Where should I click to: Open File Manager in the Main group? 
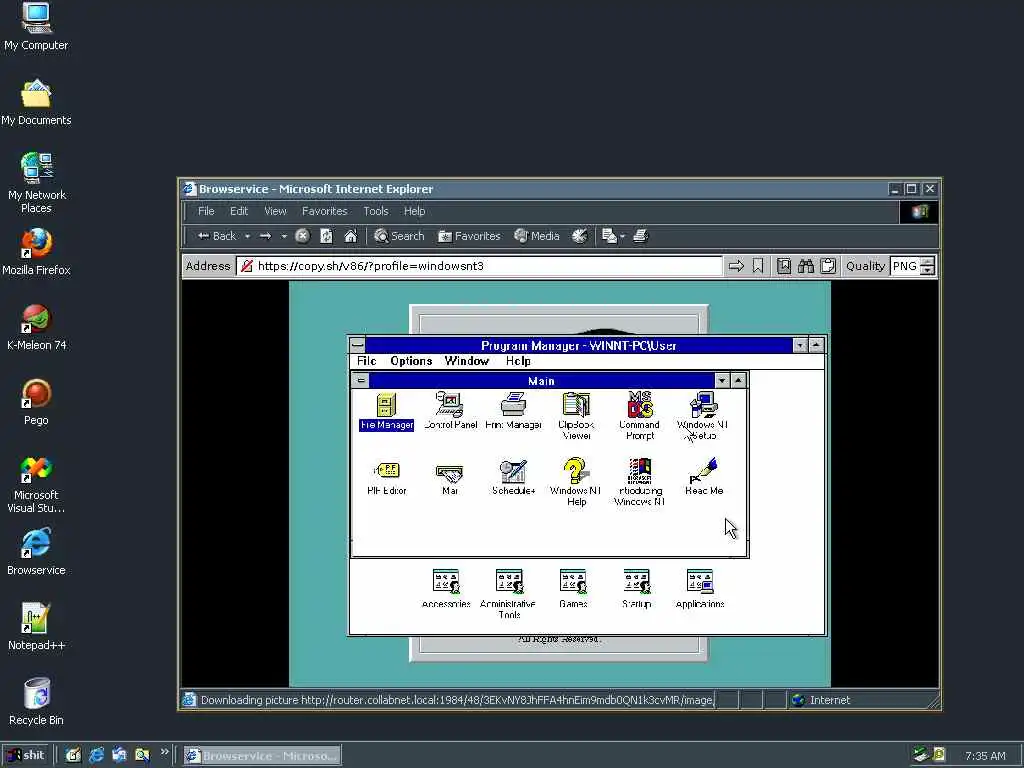pyautogui.click(x=386, y=411)
